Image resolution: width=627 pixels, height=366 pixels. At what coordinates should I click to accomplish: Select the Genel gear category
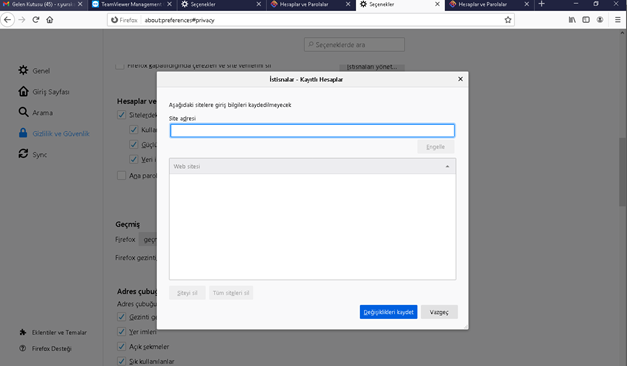click(x=34, y=70)
